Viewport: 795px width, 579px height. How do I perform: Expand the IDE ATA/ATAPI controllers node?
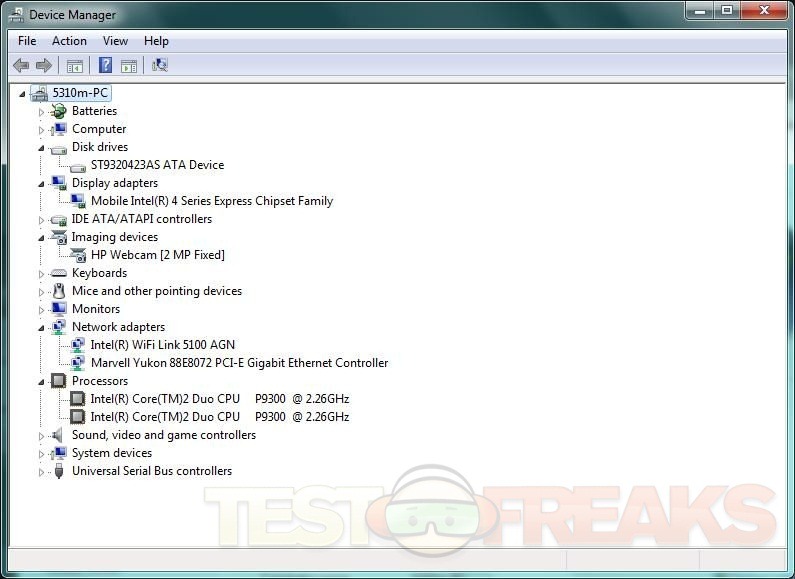point(42,220)
